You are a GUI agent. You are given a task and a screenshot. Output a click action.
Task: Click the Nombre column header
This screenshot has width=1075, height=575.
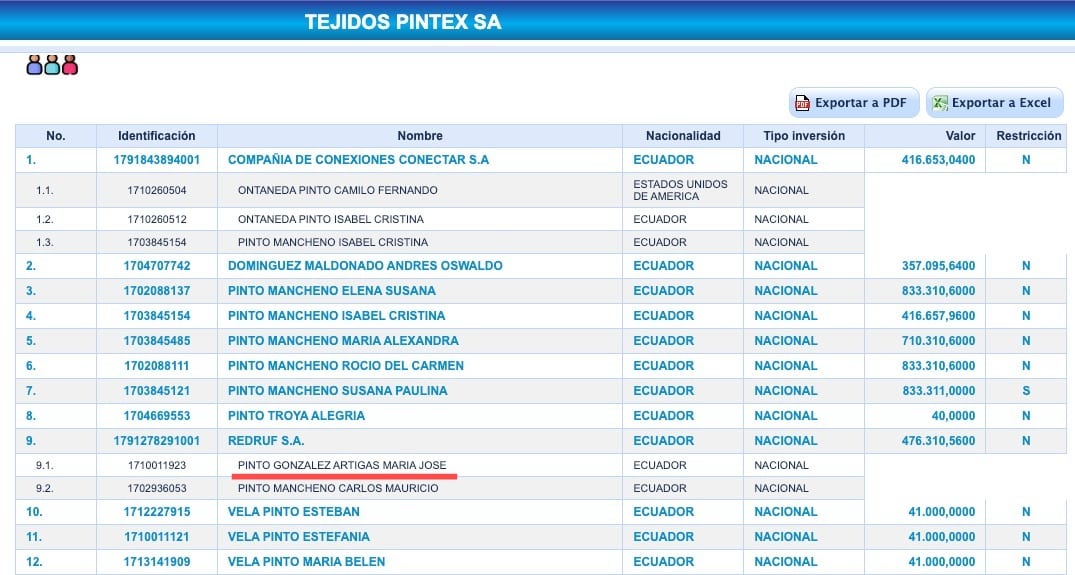(x=420, y=136)
